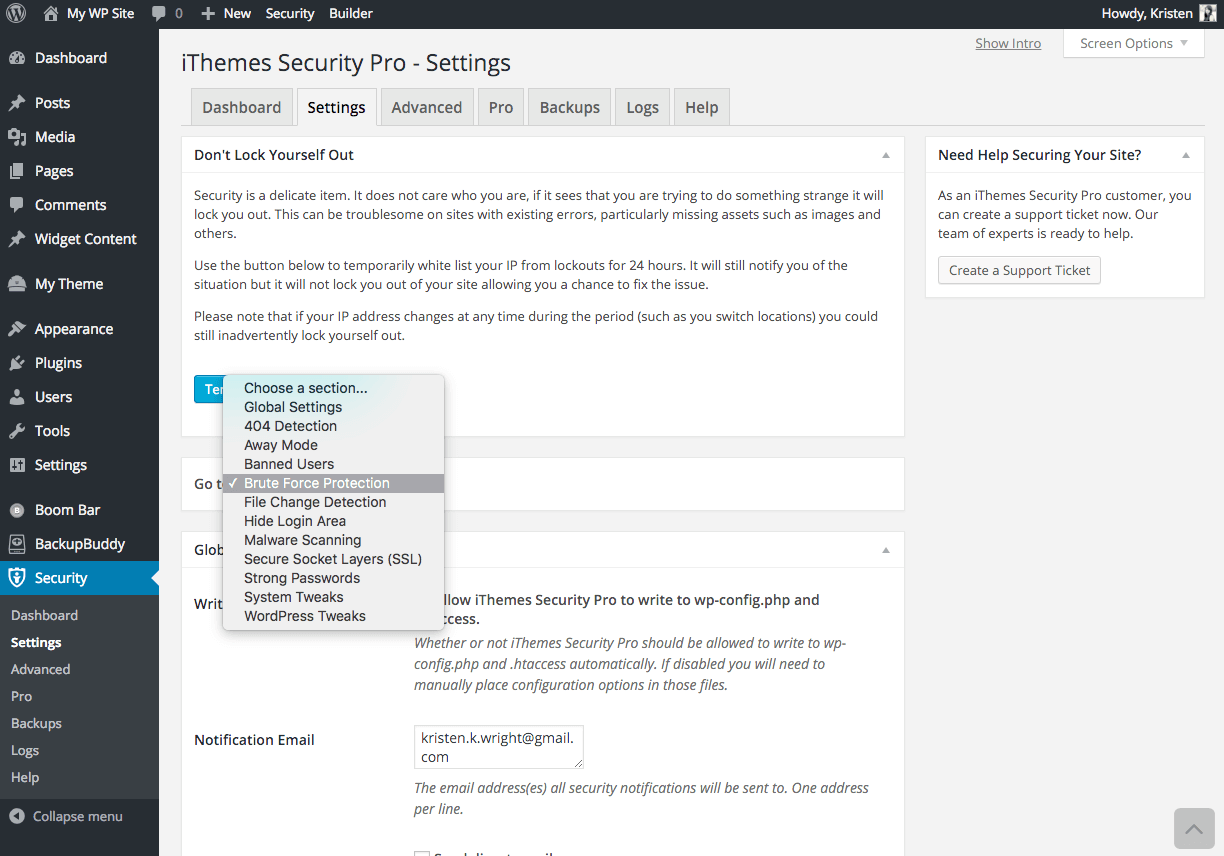
Task: Open Help in the Security submenu
Action: click(x=25, y=777)
